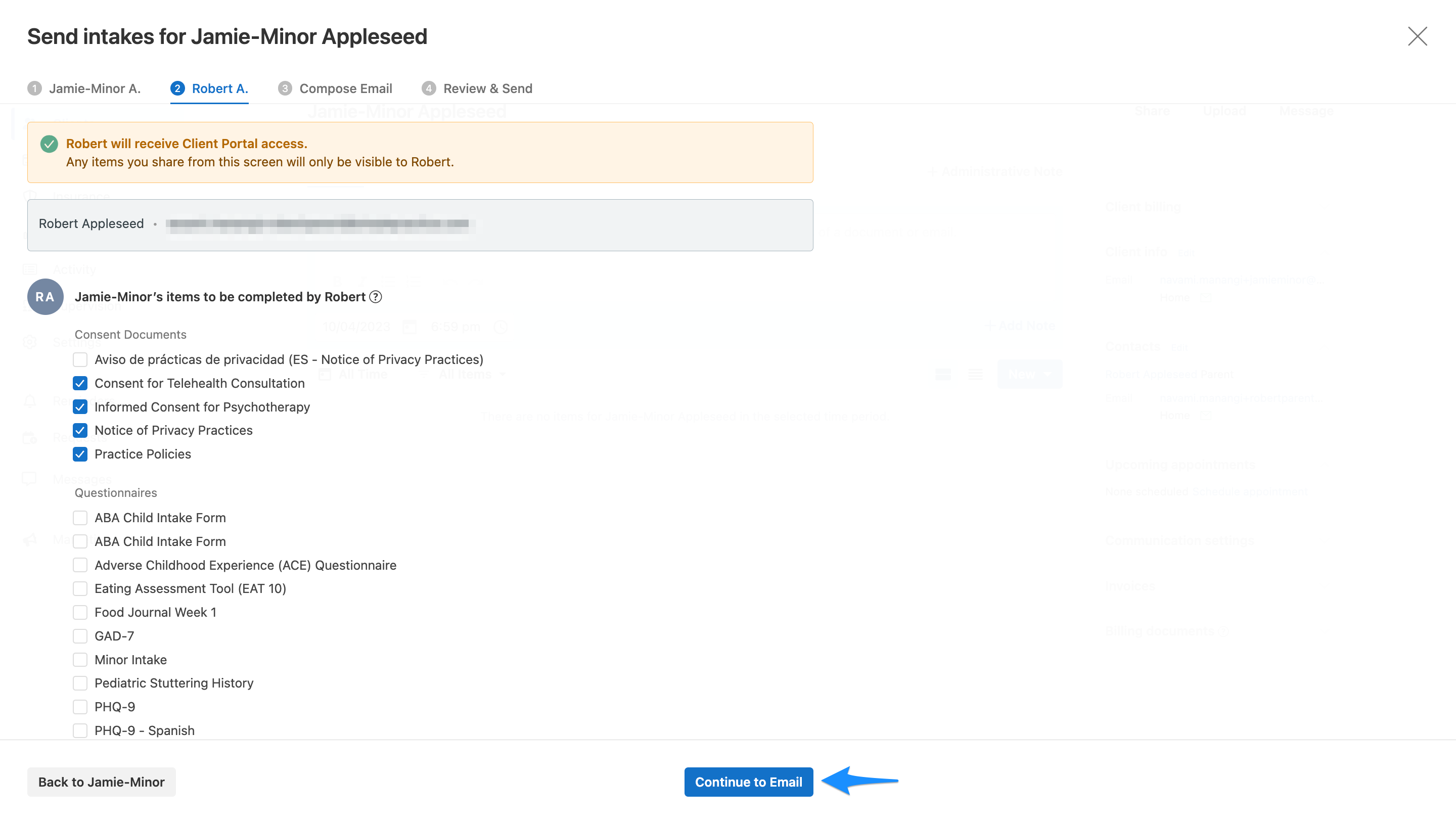Screen dimensions: 1456x824
Task: Close the Send intakes dialog
Action: [1417, 36]
